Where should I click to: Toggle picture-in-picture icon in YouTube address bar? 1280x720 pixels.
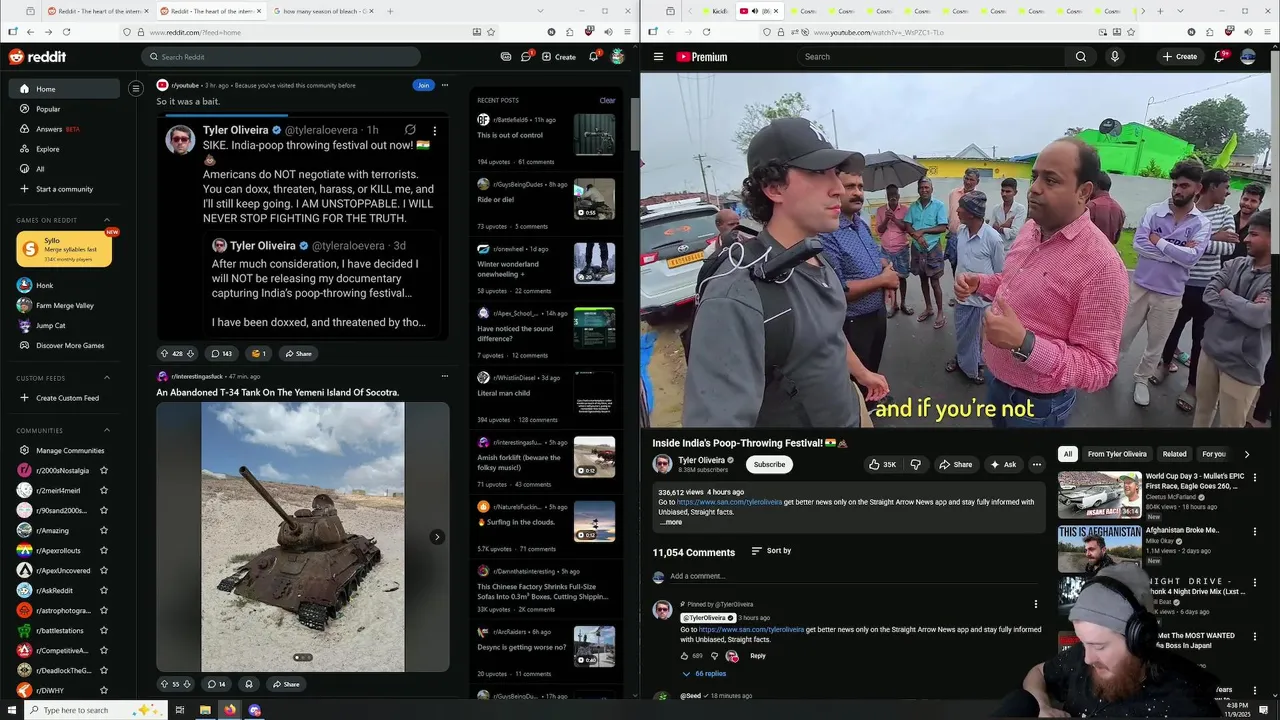tap(1102, 32)
